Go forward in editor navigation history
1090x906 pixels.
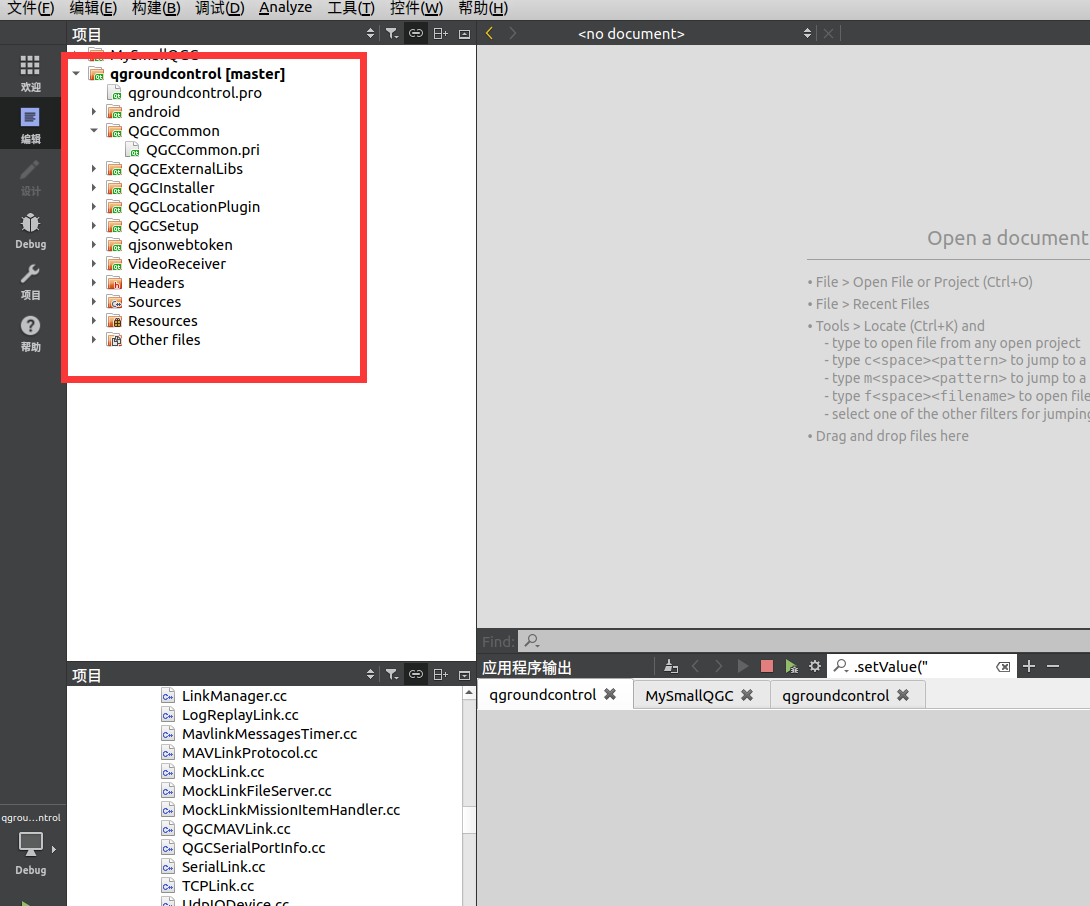pos(513,33)
